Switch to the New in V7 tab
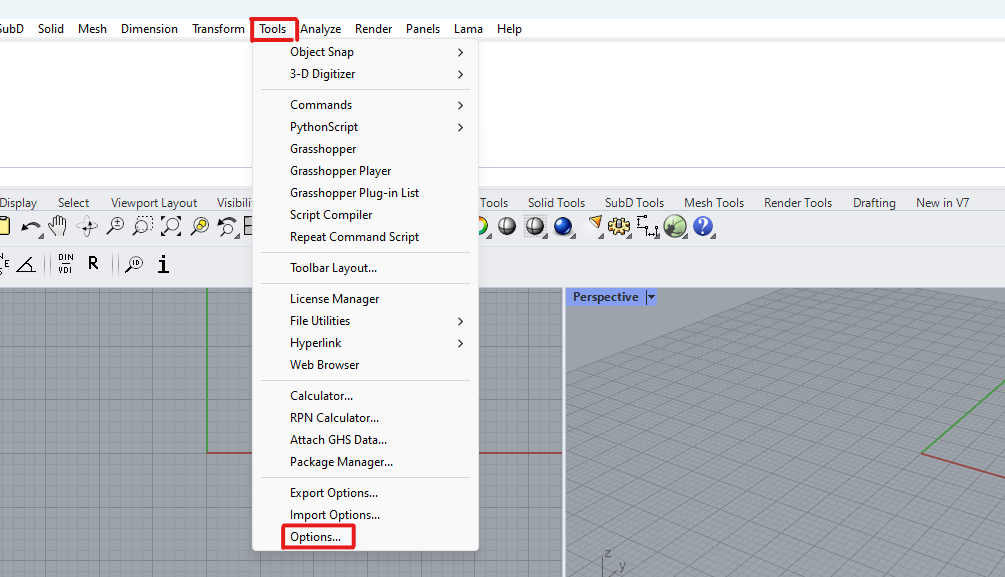 [x=942, y=203]
